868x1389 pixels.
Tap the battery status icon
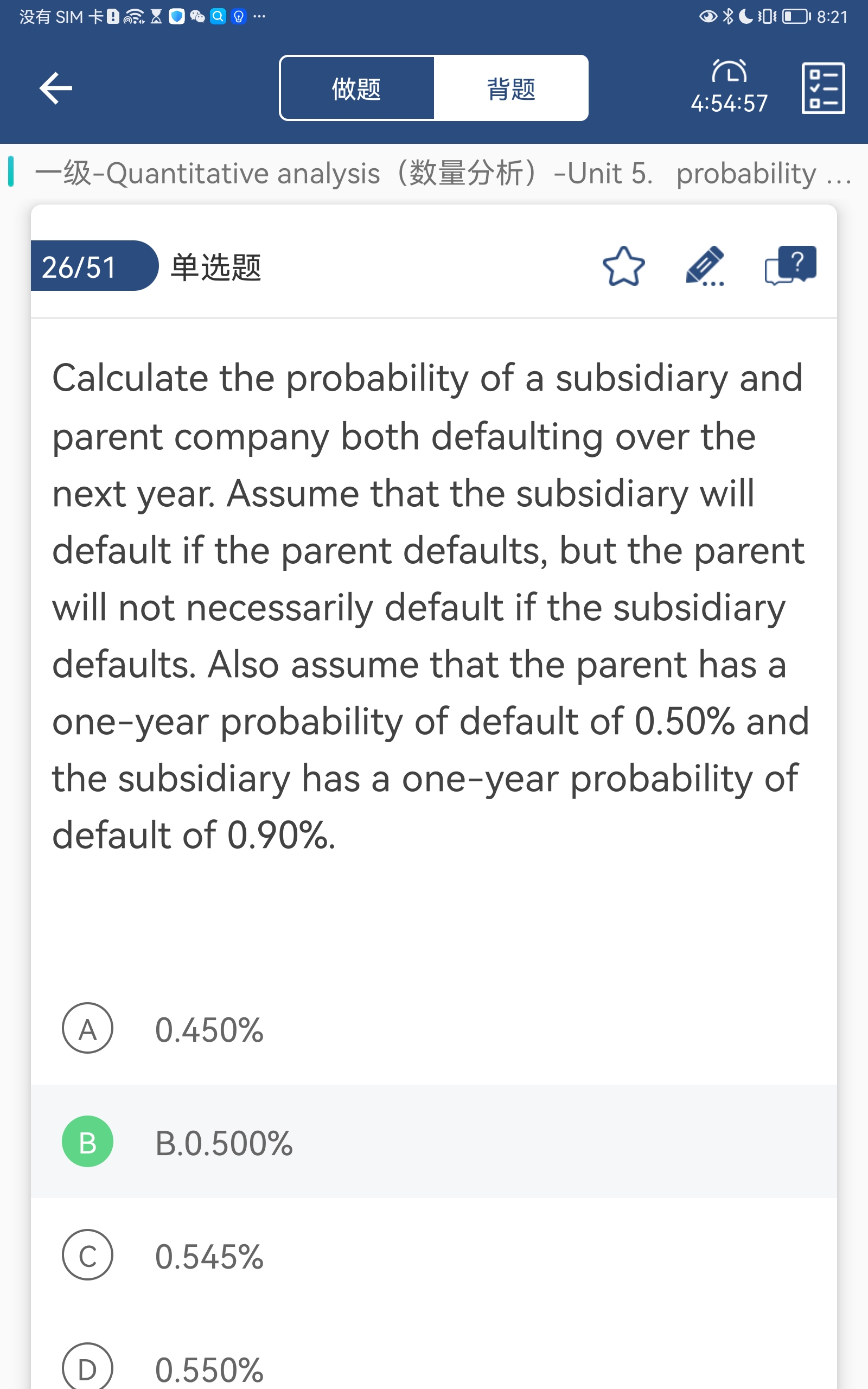click(x=796, y=16)
